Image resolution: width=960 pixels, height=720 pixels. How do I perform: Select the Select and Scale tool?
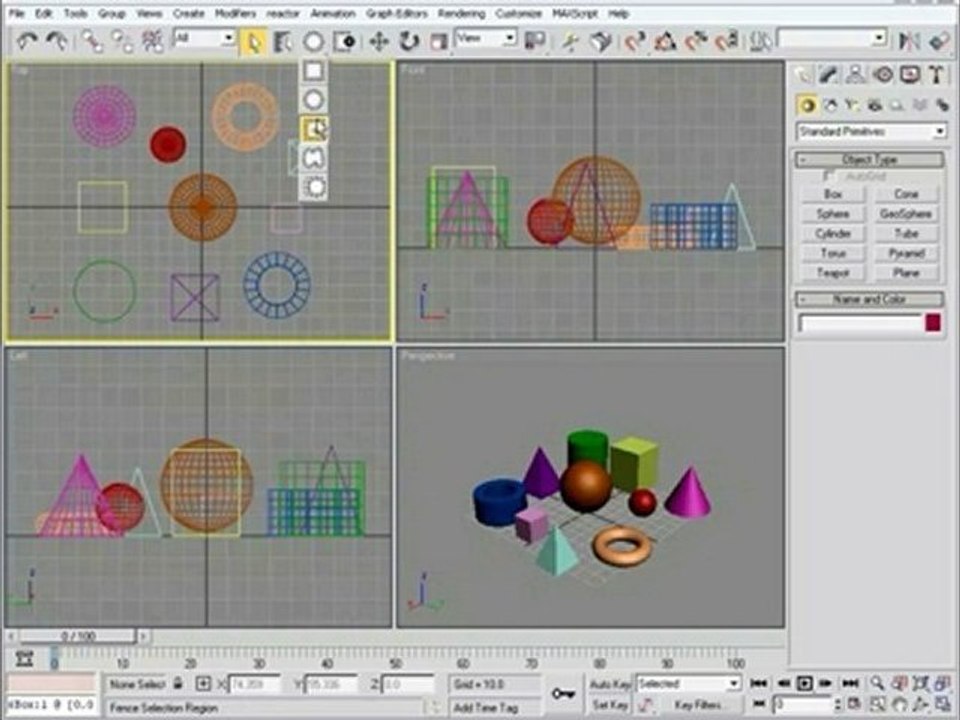click(438, 41)
